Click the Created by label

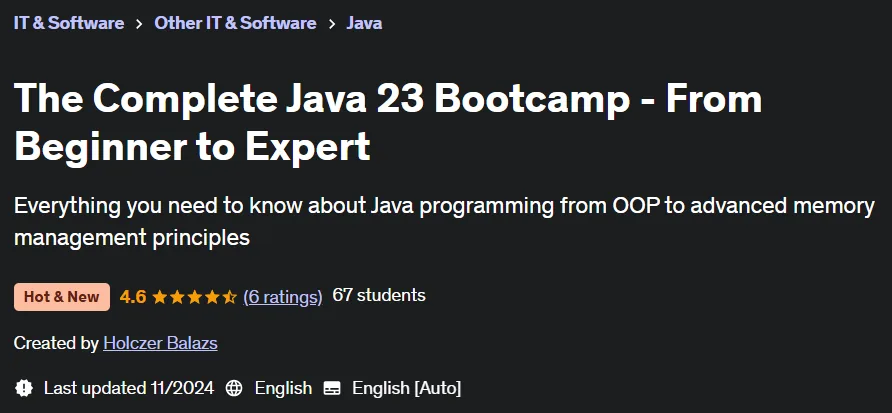[56, 343]
